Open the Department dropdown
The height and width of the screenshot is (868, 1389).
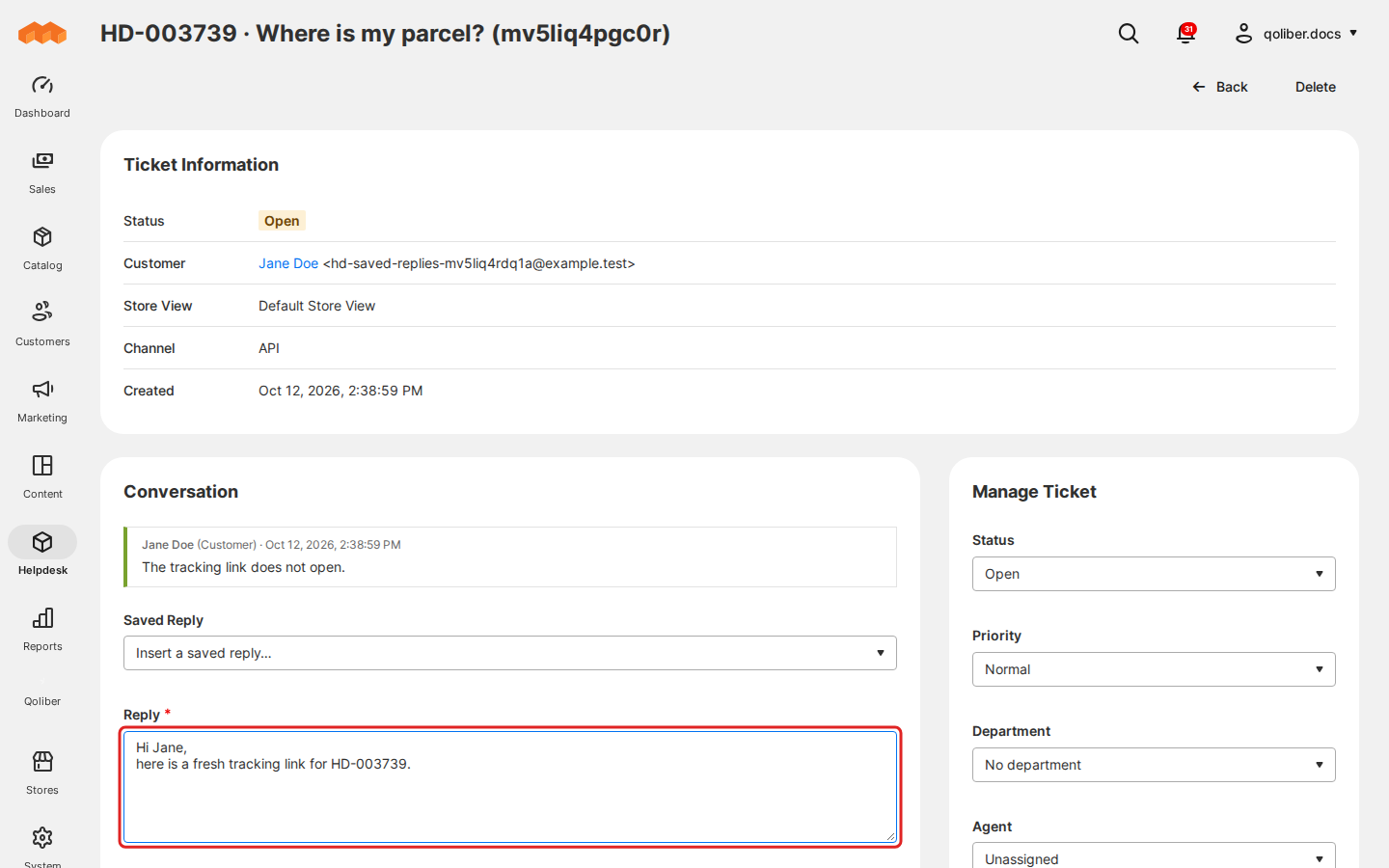(1154, 765)
